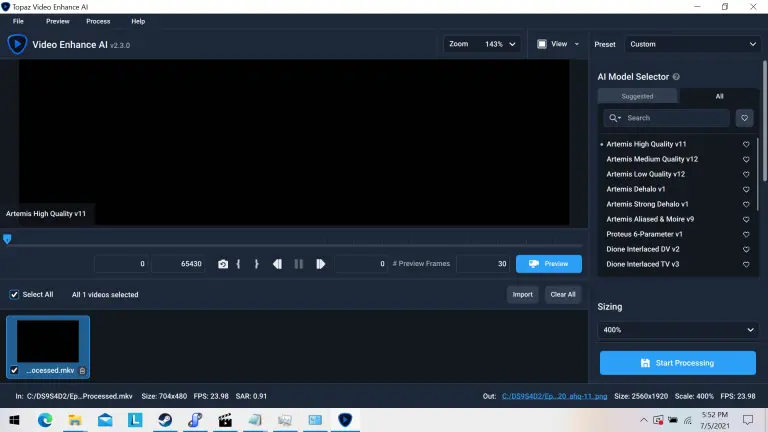This screenshot has height=432, width=768.
Task: Favorite Dione Interlaced DV v2 model
Action: point(746,249)
